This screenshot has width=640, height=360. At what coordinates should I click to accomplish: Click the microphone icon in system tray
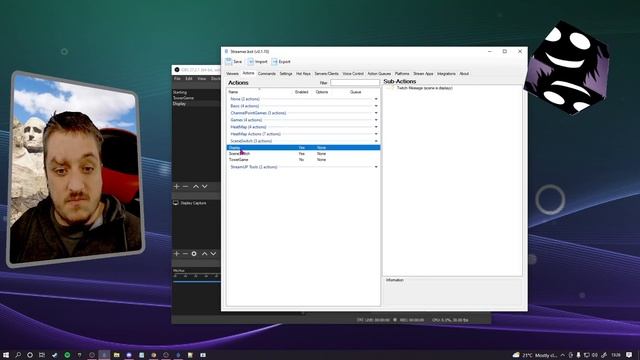(578, 355)
